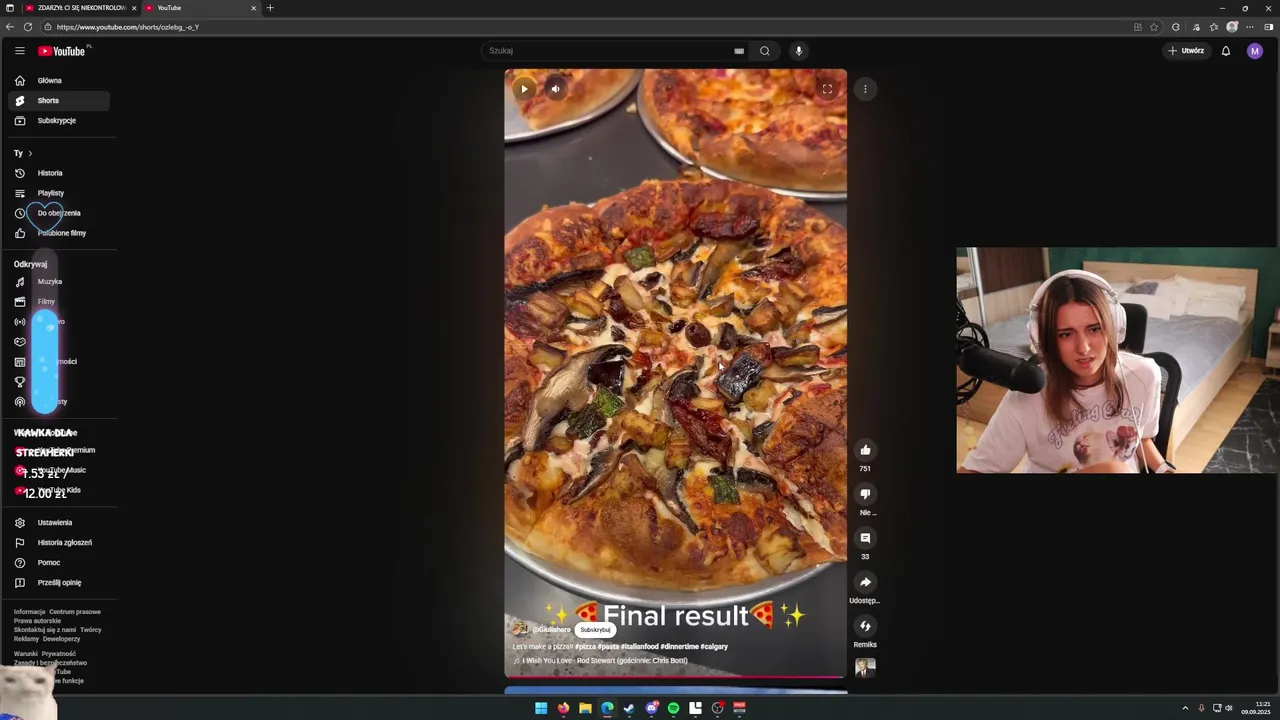1280x720 pixels.
Task: Click the Subskrybuj button
Action: tap(595, 630)
